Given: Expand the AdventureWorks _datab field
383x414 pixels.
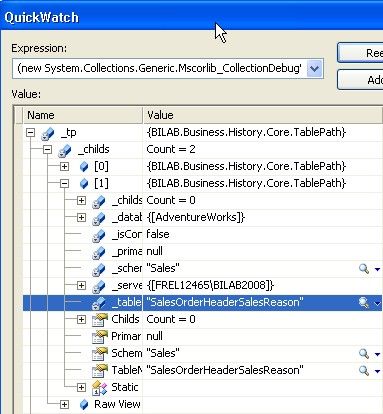Looking at the screenshot, I should click(x=81, y=217).
